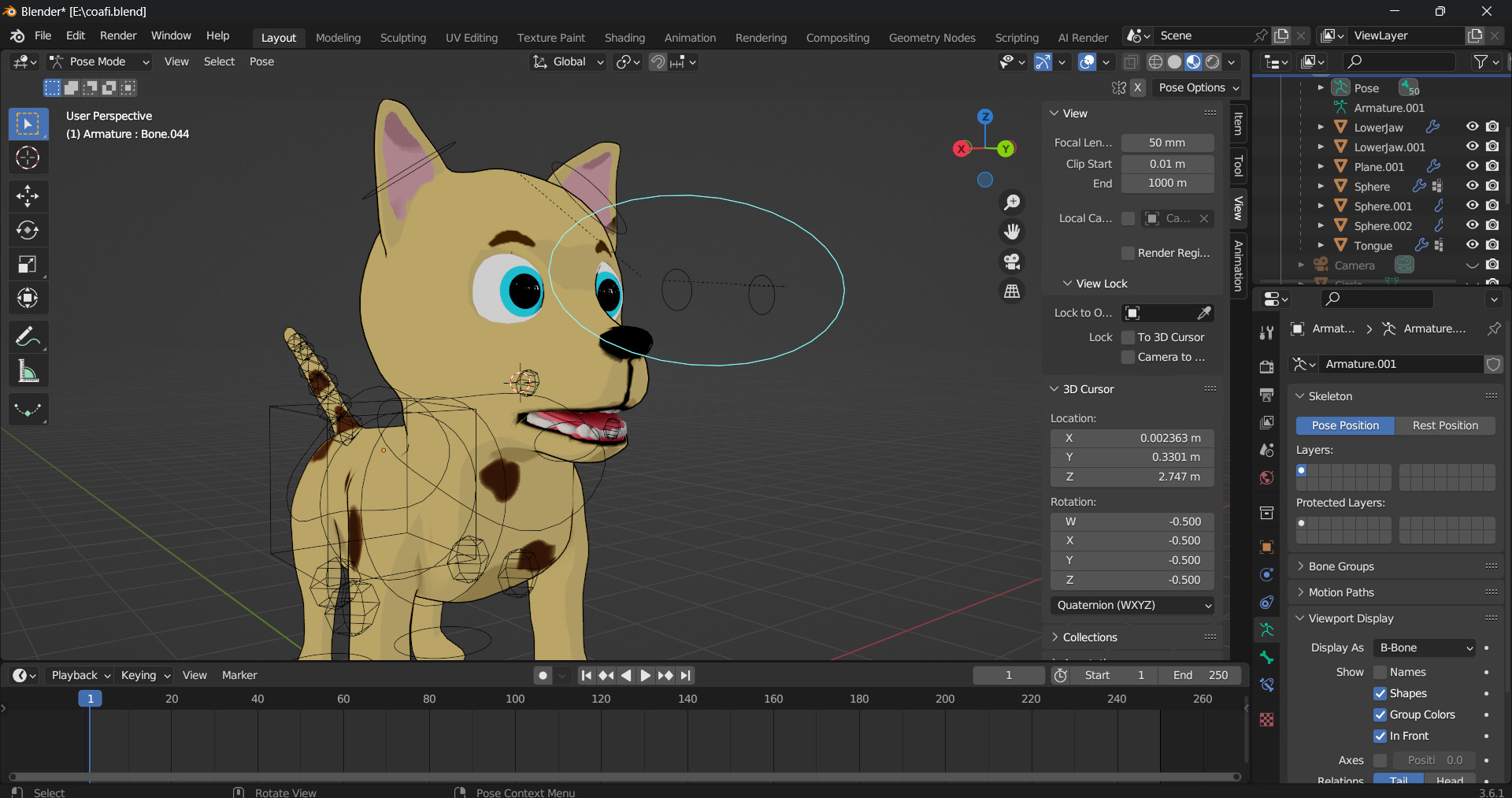Switch to the Sculpting workspace tab
1512x798 pixels.
point(402,38)
